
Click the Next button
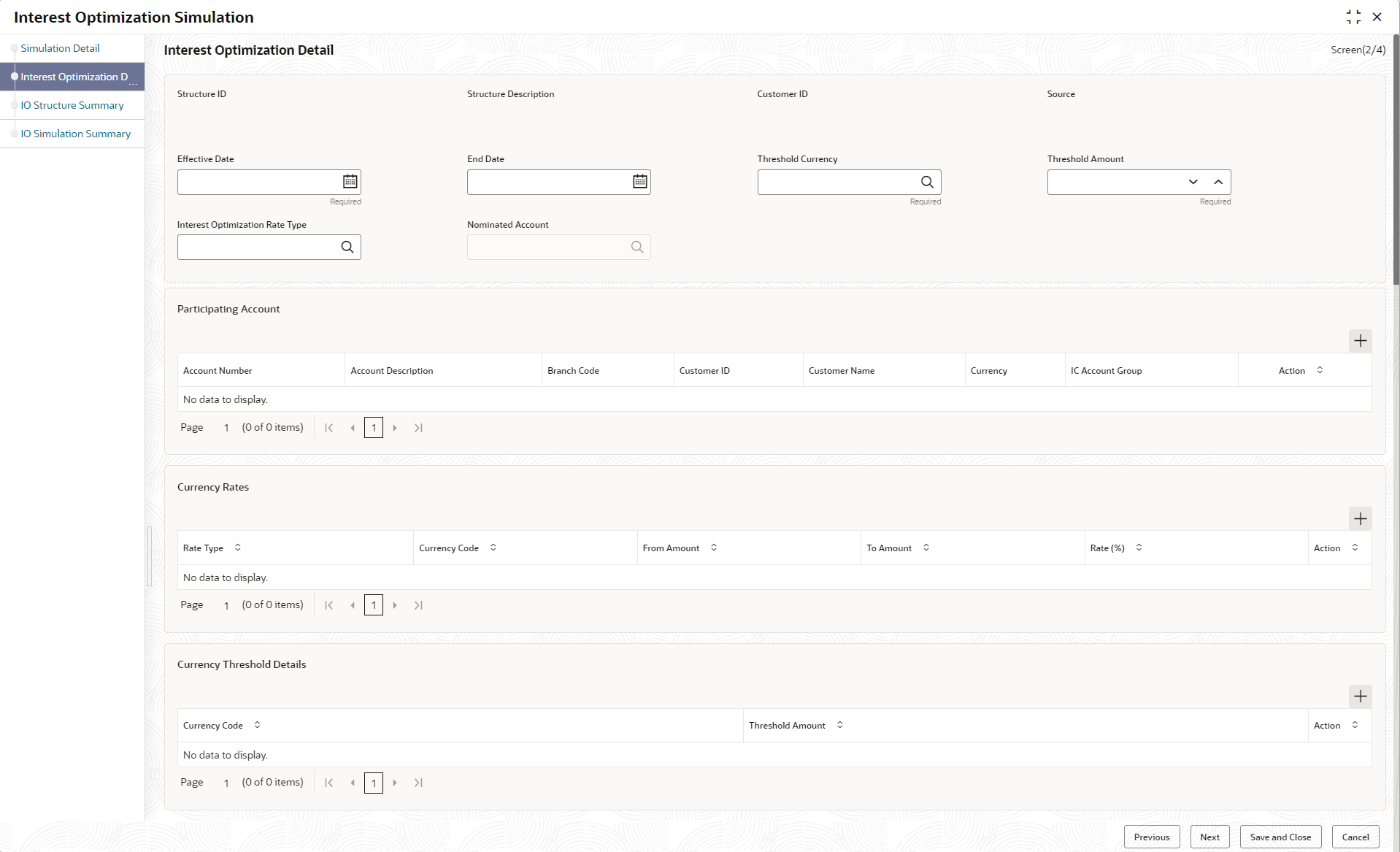coord(1209,837)
